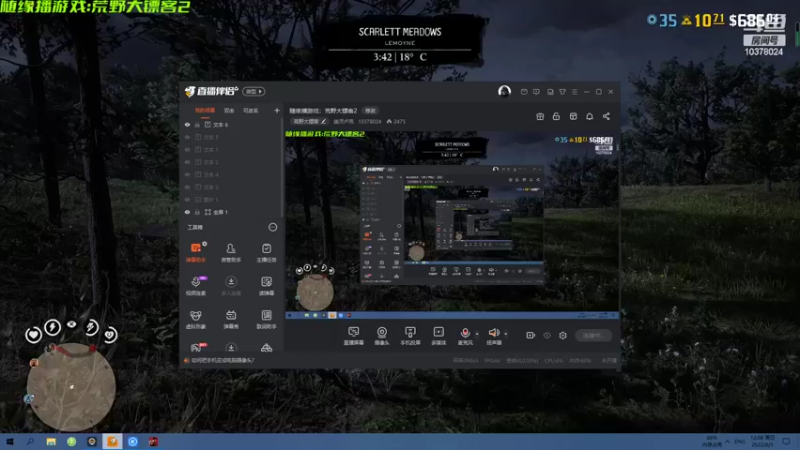This screenshot has width=800, height=450.
Task: Open the user avatar in title bar
Action: point(504,91)
